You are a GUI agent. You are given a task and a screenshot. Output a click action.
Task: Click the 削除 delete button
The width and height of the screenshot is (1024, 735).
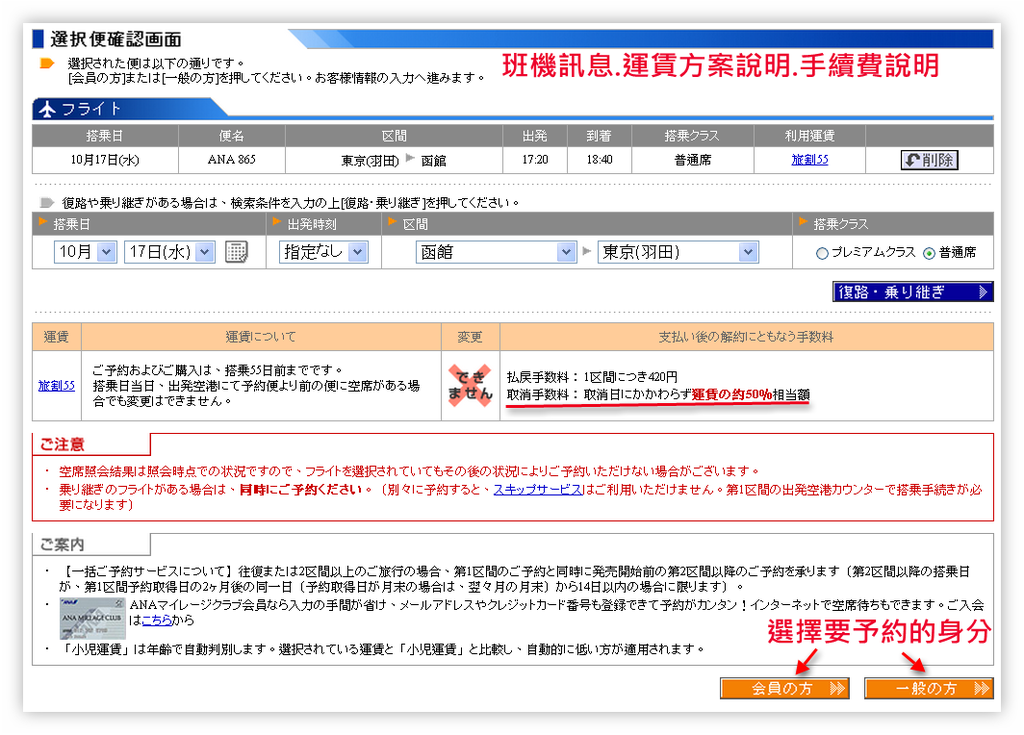click(929, 160)
